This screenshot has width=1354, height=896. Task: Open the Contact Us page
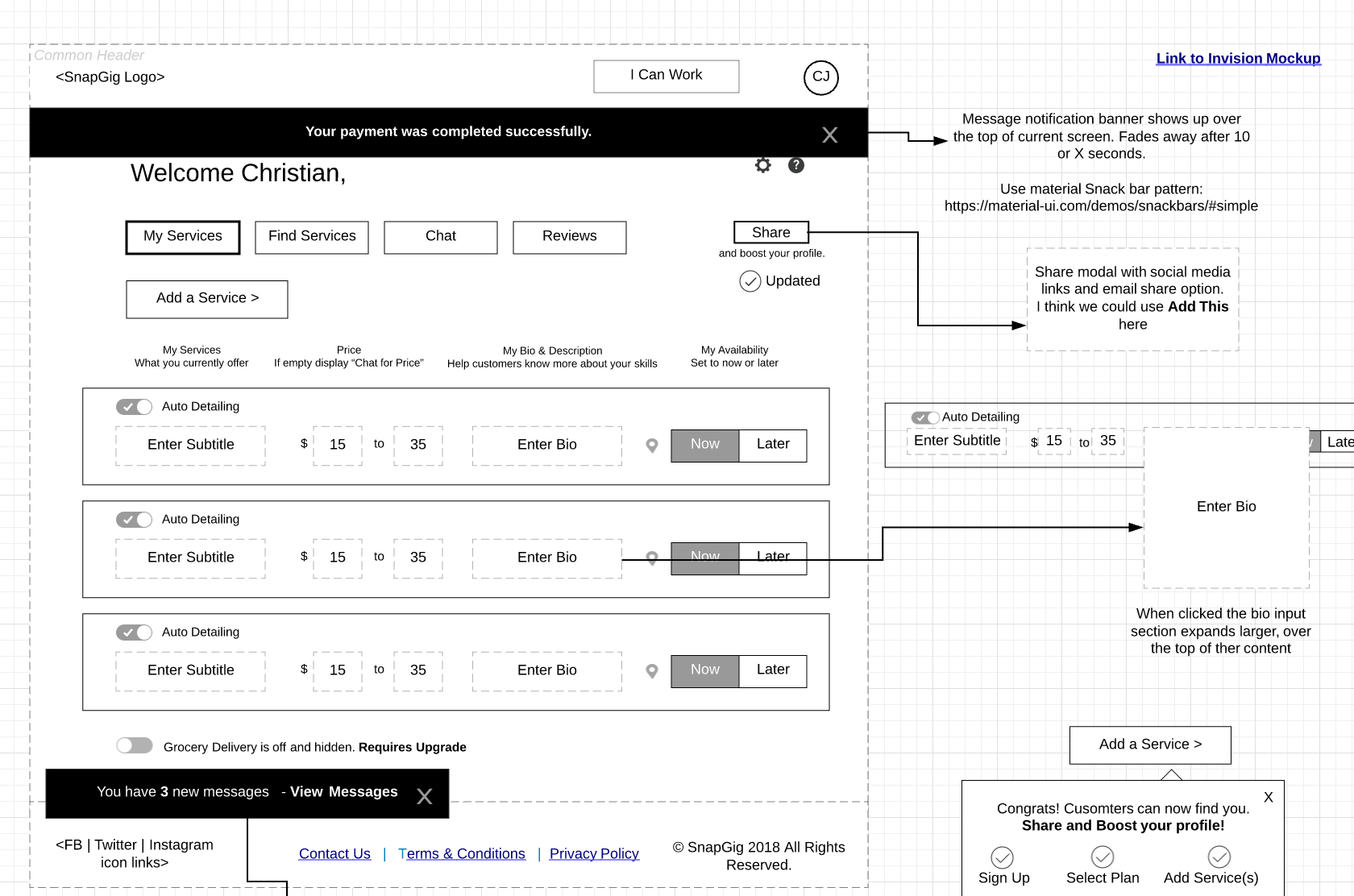pyautogui.click(x=334, y=853)
